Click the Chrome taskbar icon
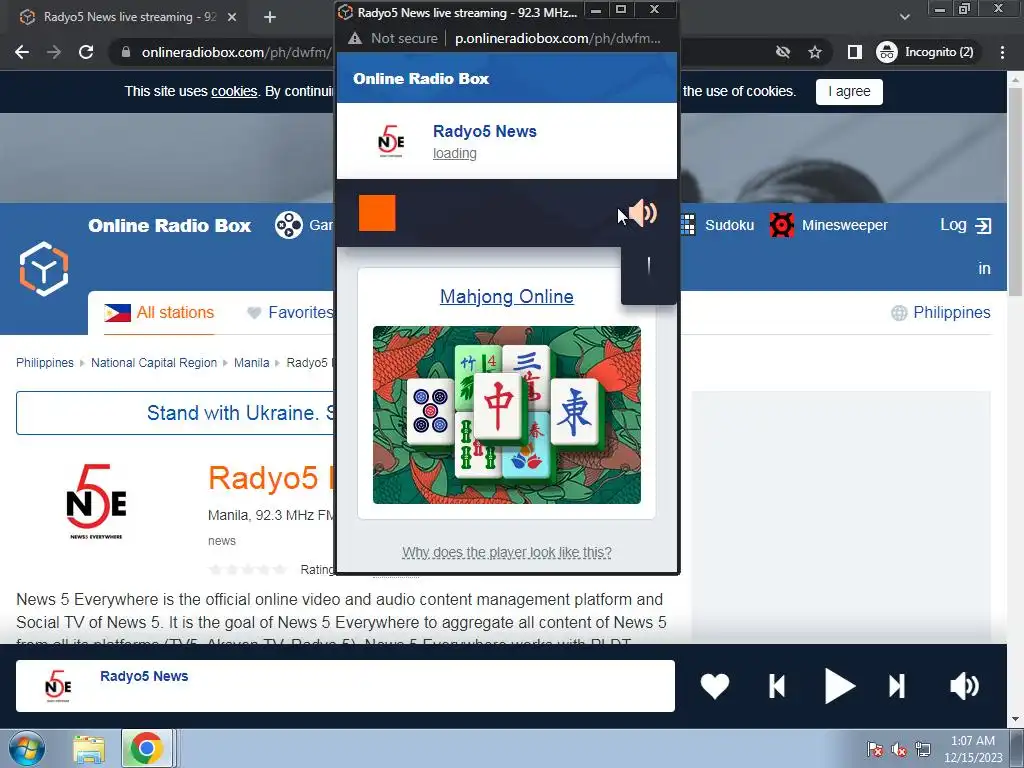Viewport: 1024px width, 768px height. click(146, 748)
